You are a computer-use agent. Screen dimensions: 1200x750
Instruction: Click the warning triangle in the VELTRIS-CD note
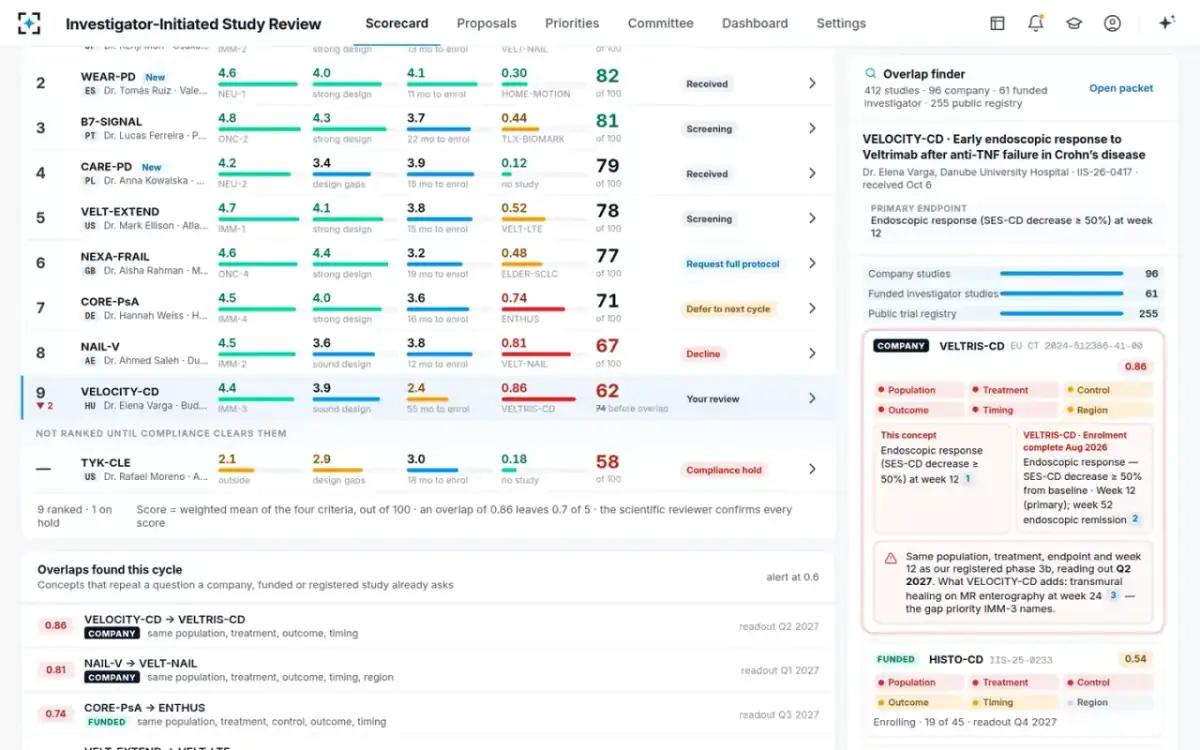pyautogui.click(x=890, y=558)
